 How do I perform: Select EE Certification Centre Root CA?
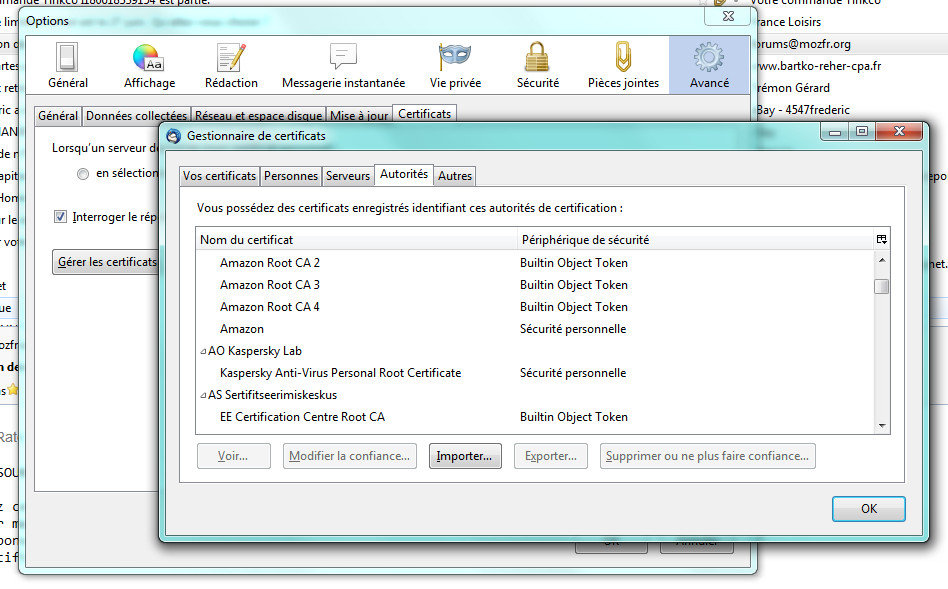pos(536,417)
